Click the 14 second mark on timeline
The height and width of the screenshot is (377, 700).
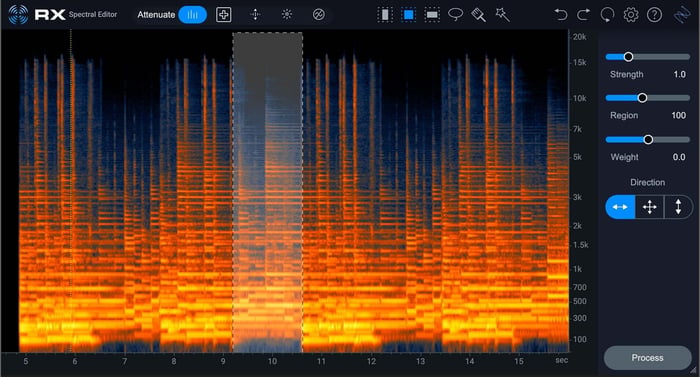(x=470, y=361)
